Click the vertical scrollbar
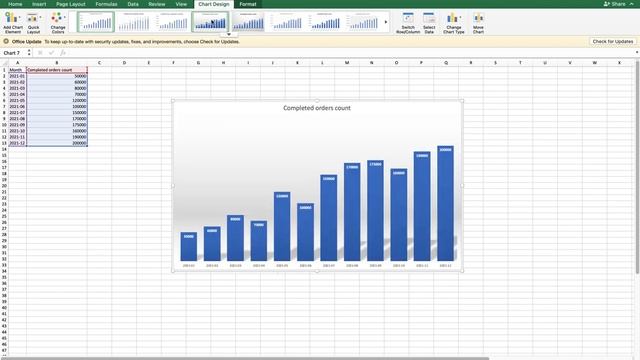The image size is (640, 360). point(637,167)
